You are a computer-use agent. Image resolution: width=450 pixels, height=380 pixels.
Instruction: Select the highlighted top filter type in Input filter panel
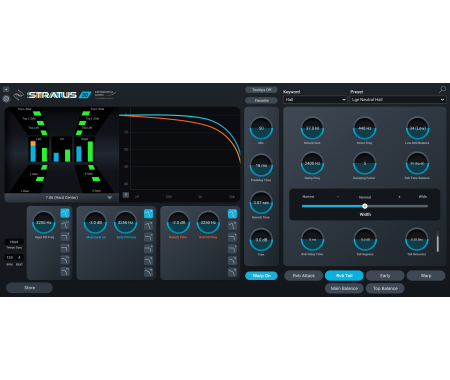click(x=65, y=213)
